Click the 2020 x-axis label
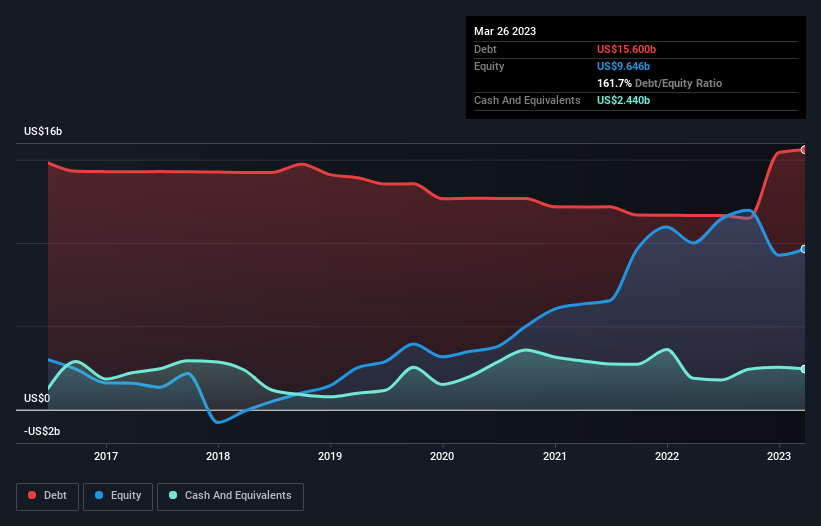The image size is (821, 526). [442, 456]
